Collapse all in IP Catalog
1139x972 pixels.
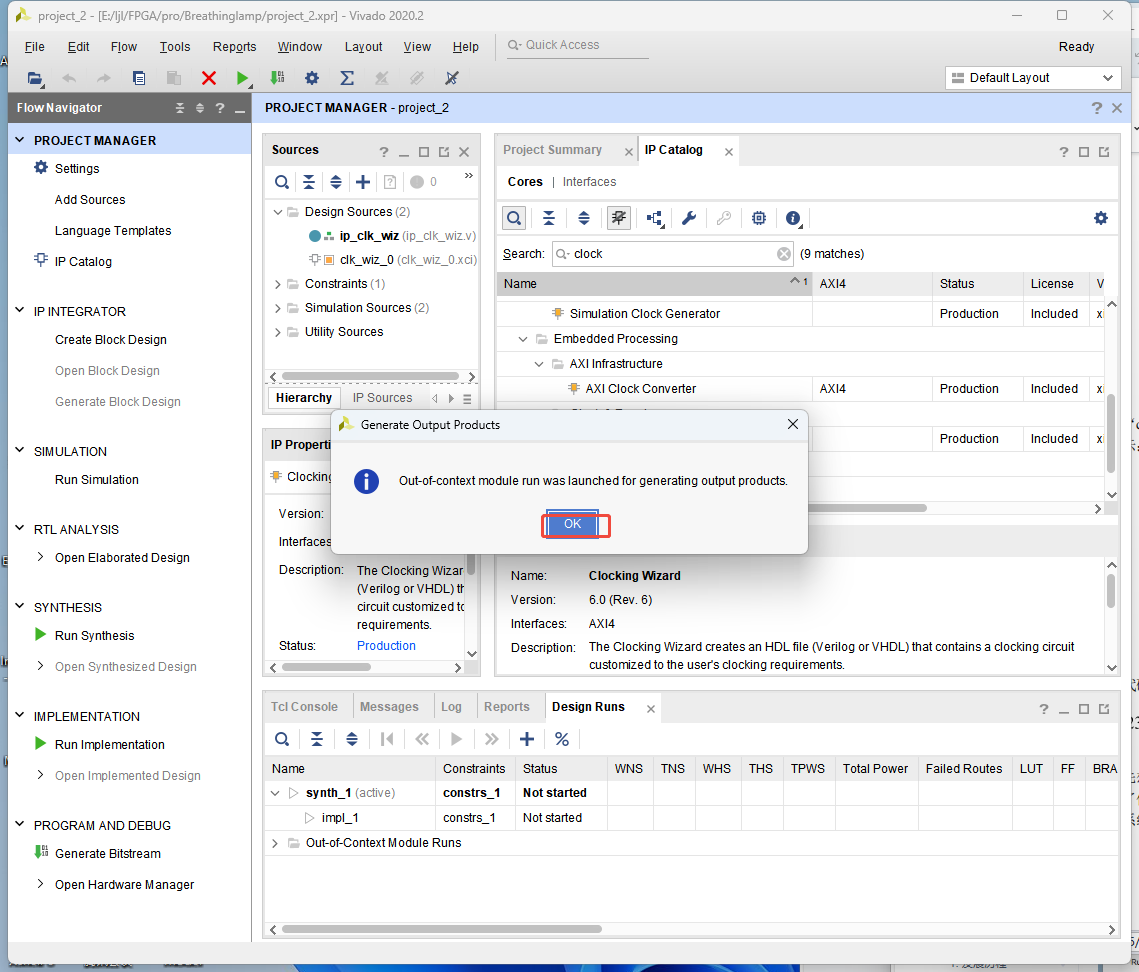(x=548, y=218)
